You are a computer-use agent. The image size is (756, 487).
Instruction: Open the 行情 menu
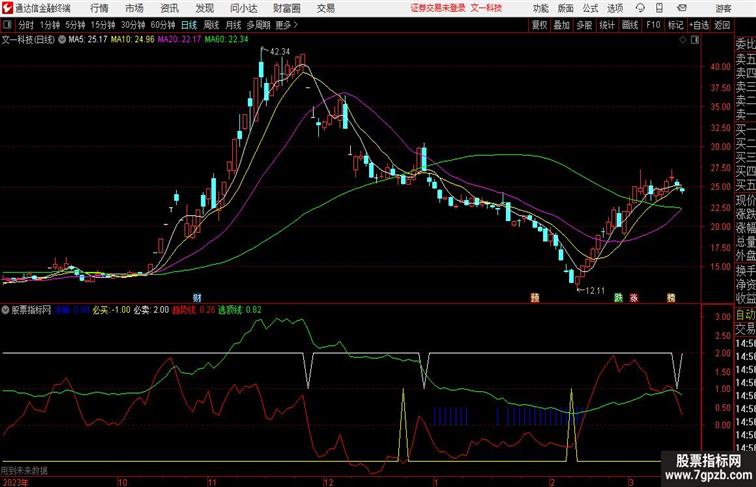[99, 8]
